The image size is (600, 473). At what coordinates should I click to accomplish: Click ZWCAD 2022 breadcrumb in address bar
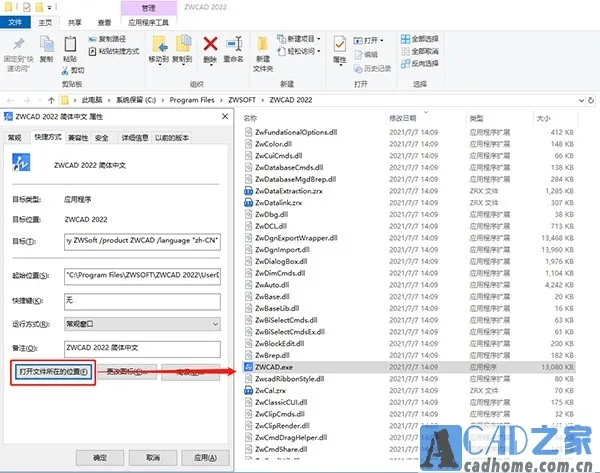[291, 100]
